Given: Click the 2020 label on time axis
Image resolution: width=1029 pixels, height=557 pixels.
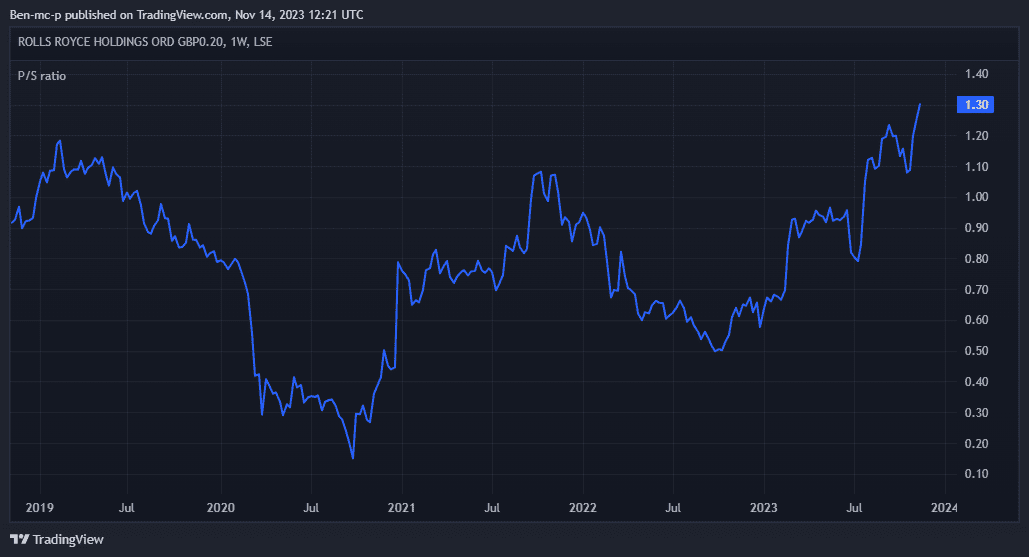Looking at the screenshot, I should click(220, 508).
